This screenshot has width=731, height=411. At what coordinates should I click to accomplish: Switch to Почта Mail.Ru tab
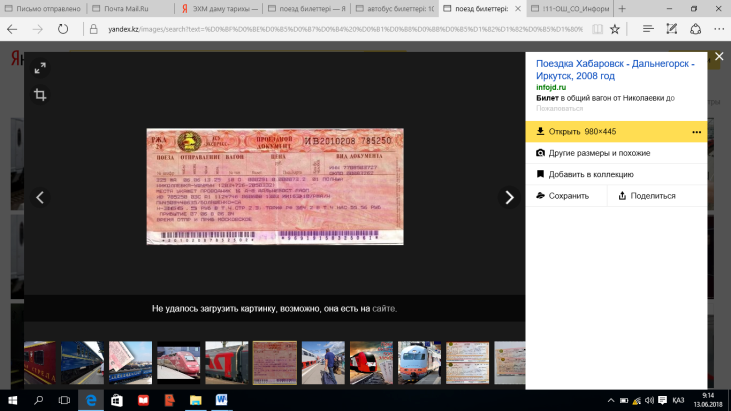(131, 8)
